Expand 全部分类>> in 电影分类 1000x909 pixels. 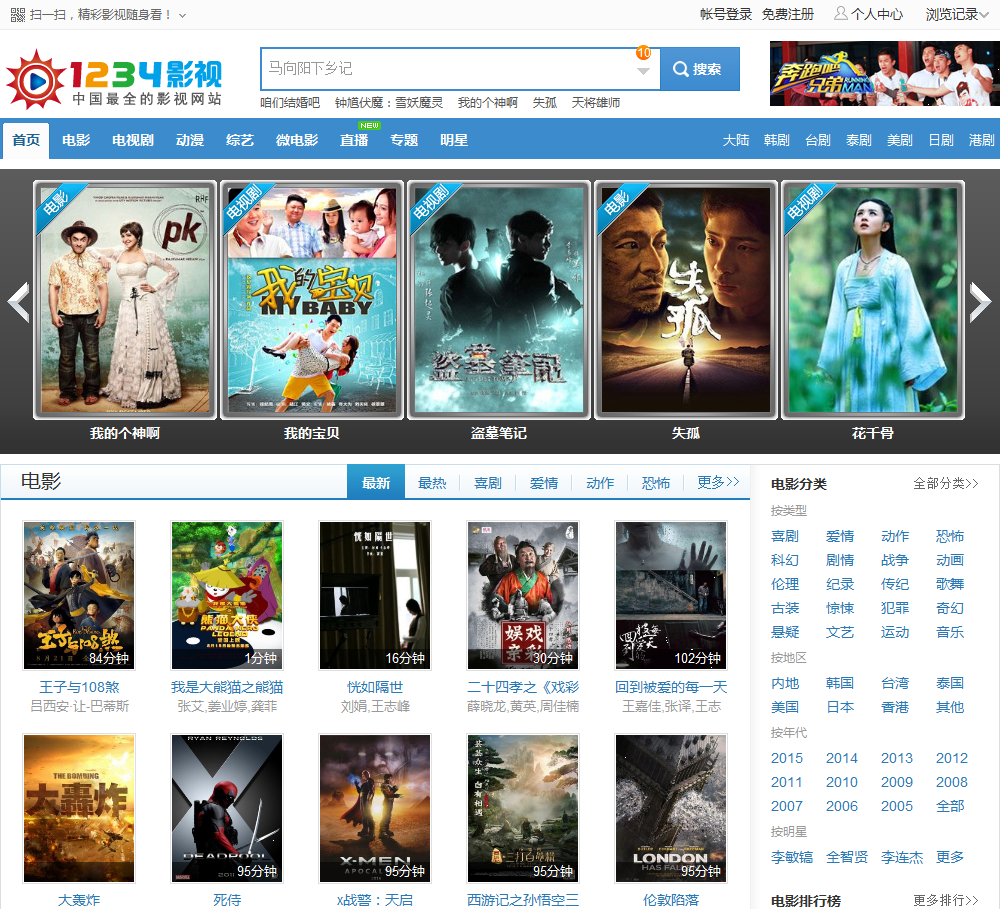[946, 484]
